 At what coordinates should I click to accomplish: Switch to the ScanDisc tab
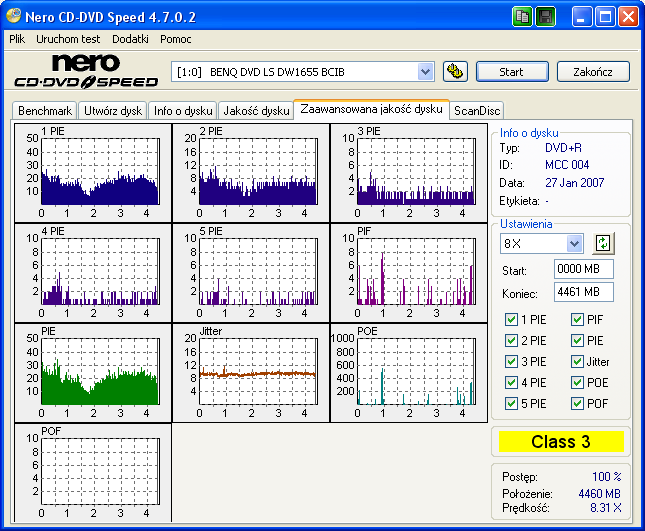click(477, 111)
